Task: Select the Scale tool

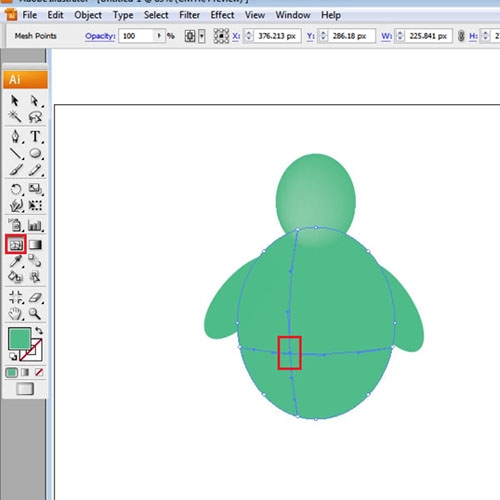Action: tap(35, 189)
